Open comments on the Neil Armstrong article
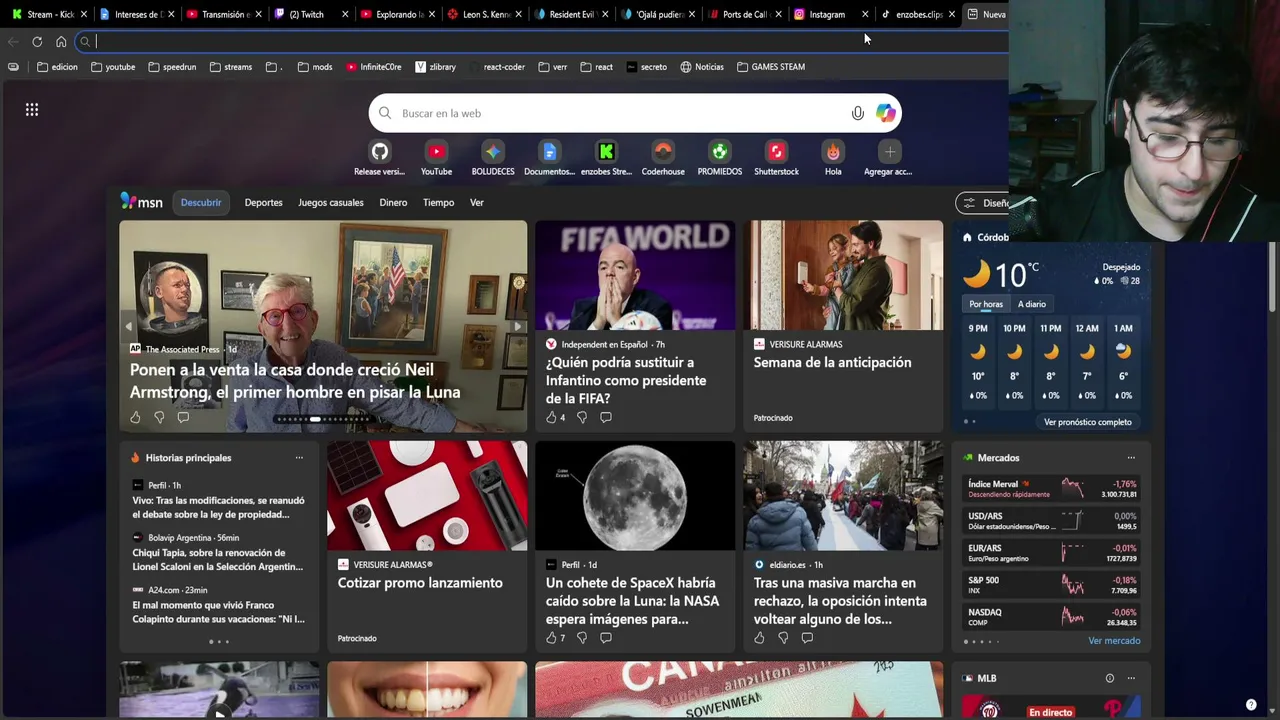This screenshot has height=720, width=1280. point(183,417)
